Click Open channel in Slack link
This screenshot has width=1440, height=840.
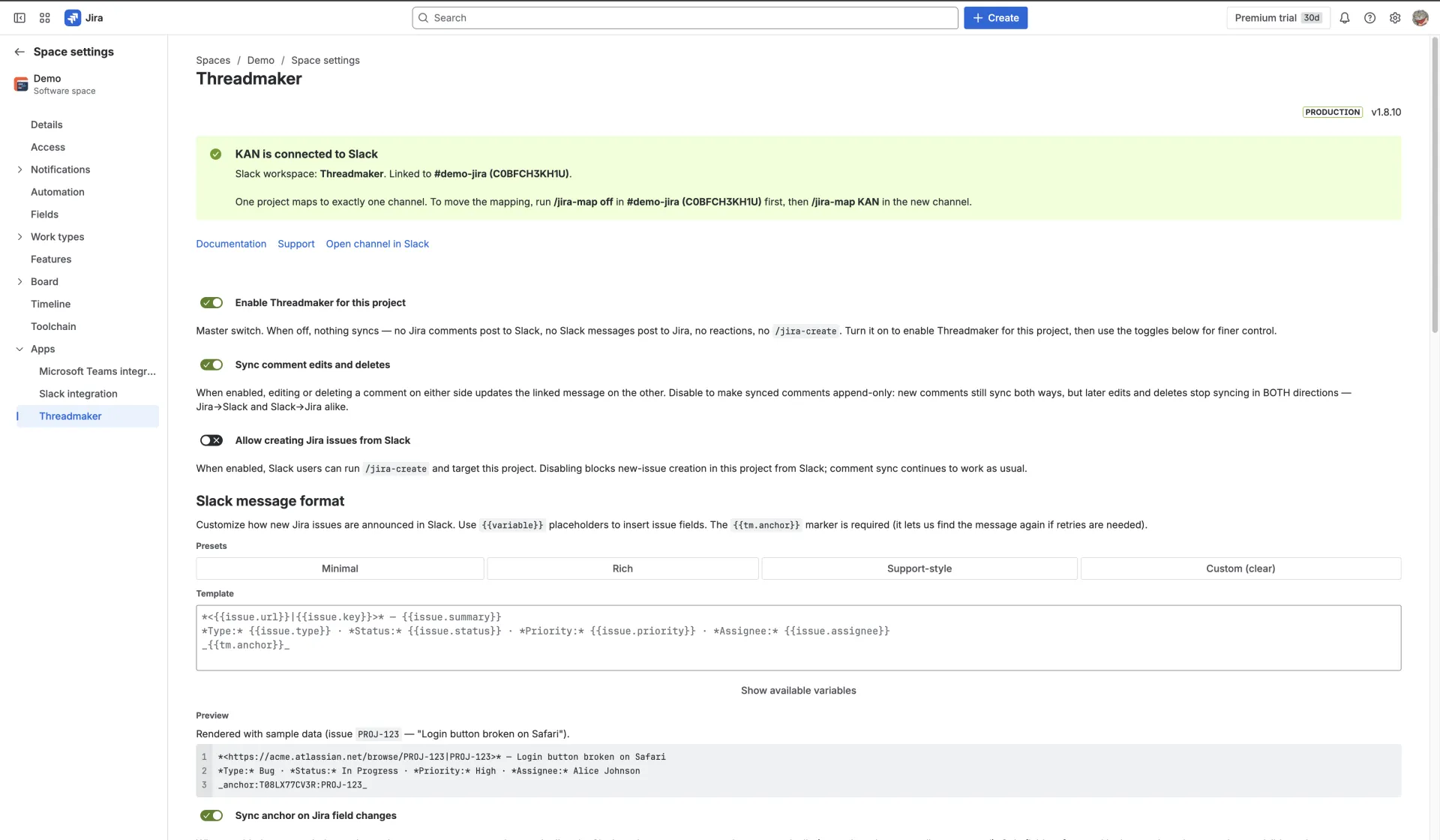pos(377,244)
